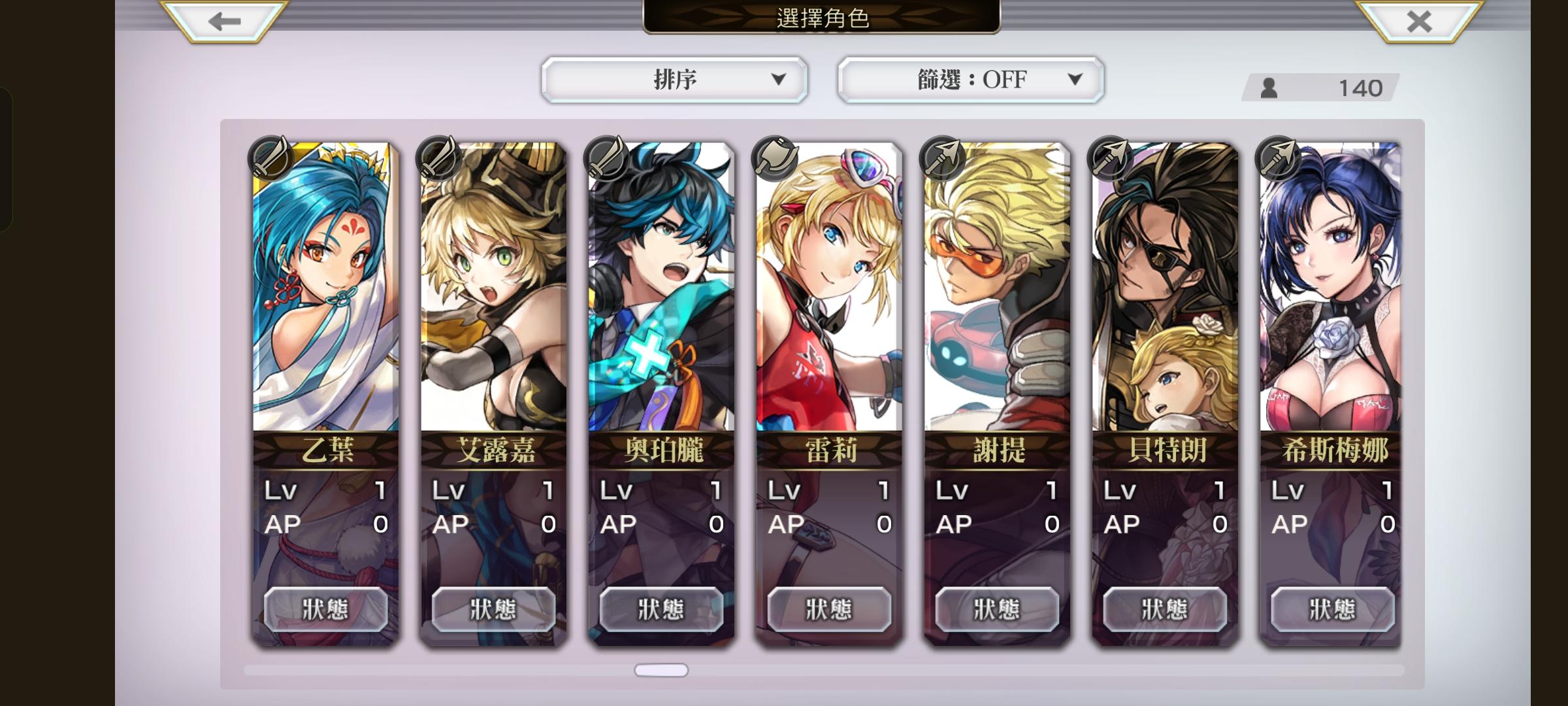This screenshot has height=706, width=1568.
Task: Click the axe weapon icon on 雷莉
Action: tap(775, 158)
